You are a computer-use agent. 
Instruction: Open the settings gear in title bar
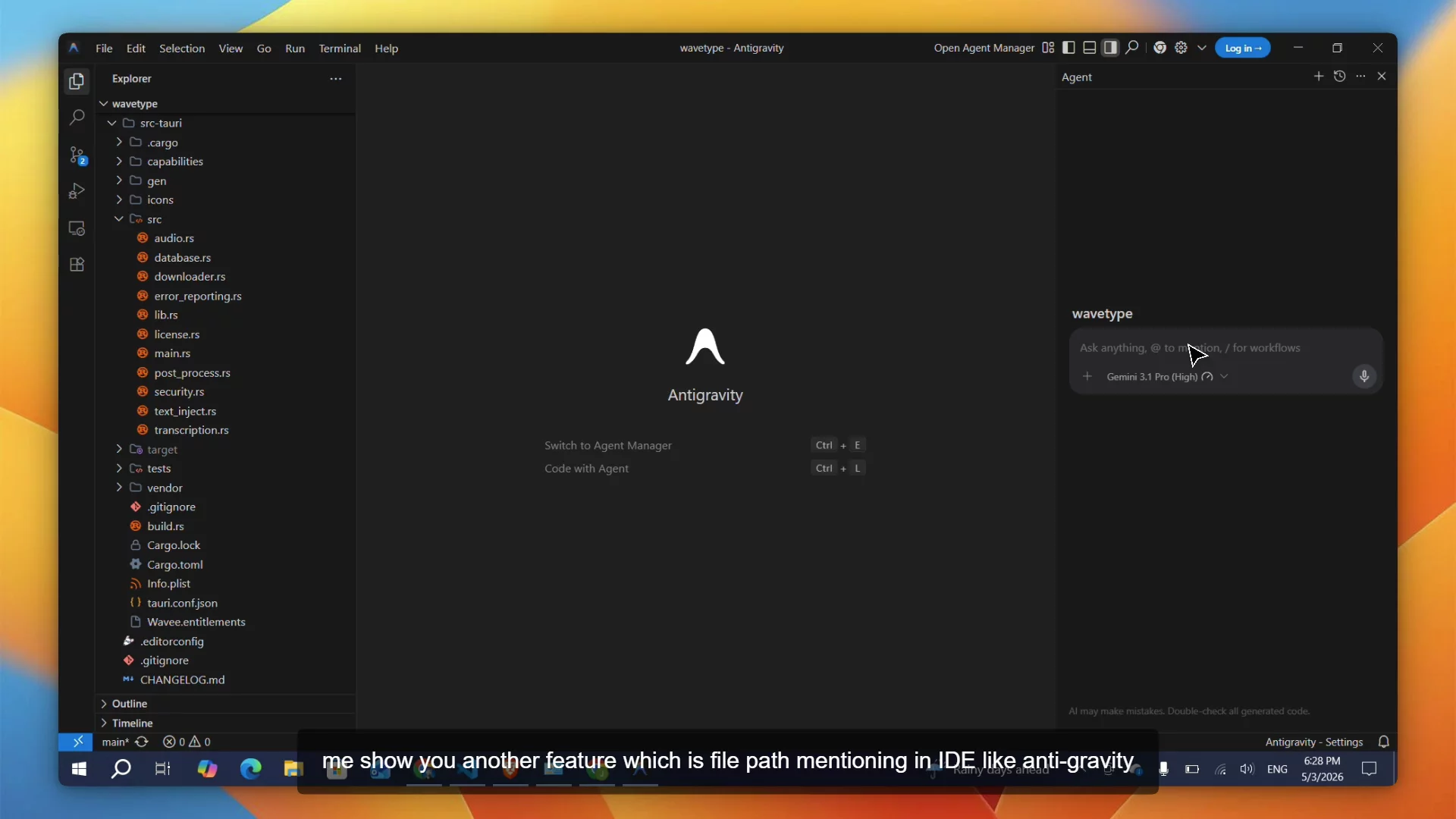(1181, 48)
